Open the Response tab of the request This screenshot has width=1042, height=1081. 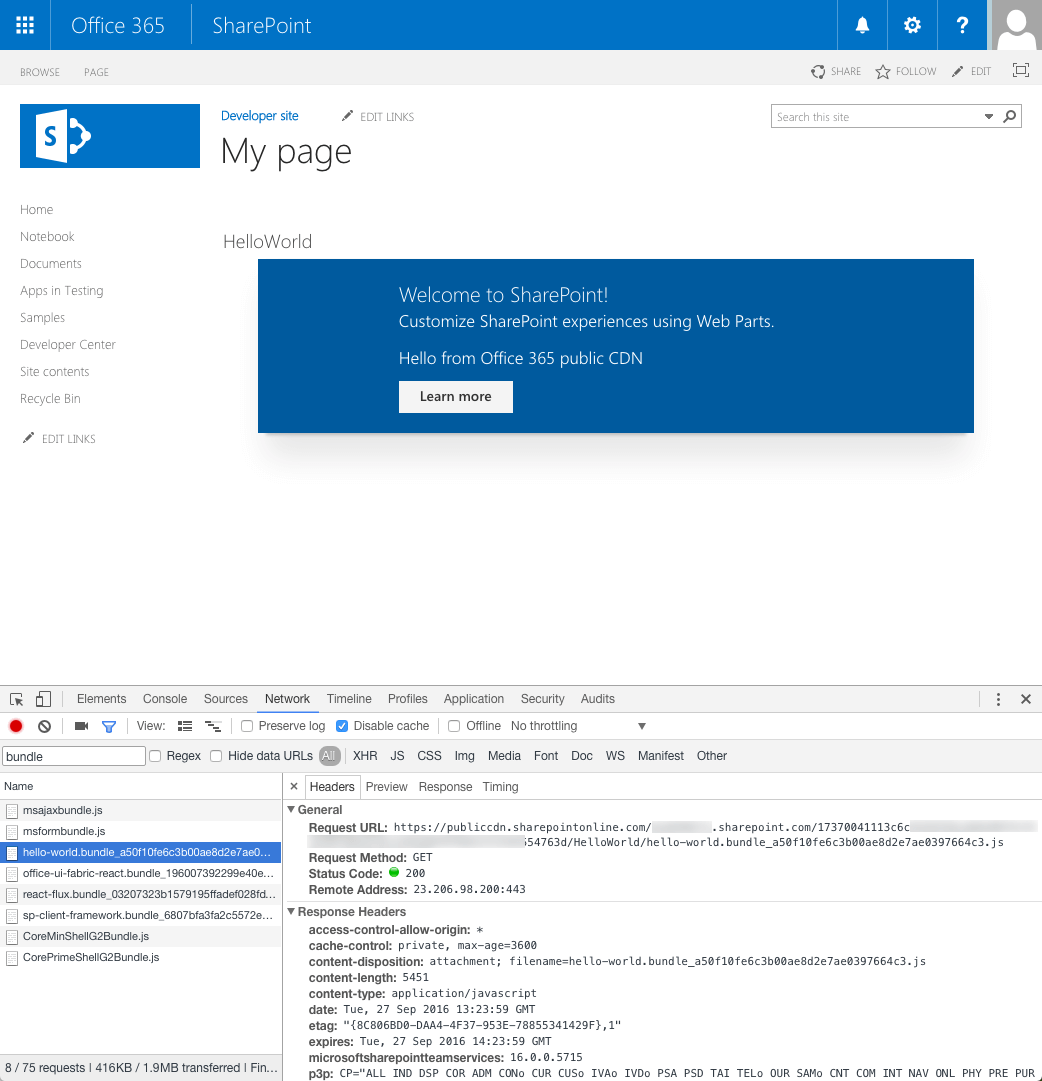point(445,786)
